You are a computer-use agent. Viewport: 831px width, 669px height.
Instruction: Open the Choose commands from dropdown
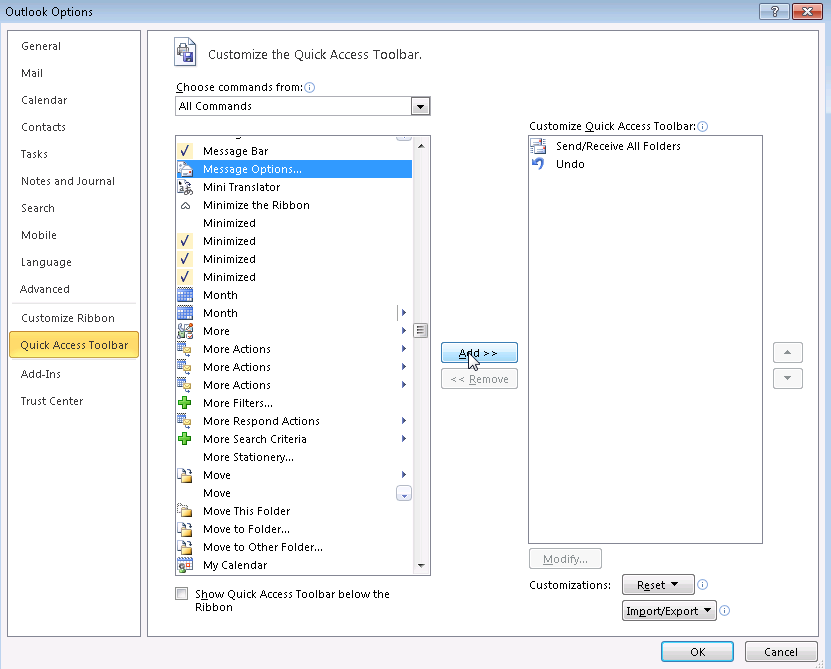(420, 106)
